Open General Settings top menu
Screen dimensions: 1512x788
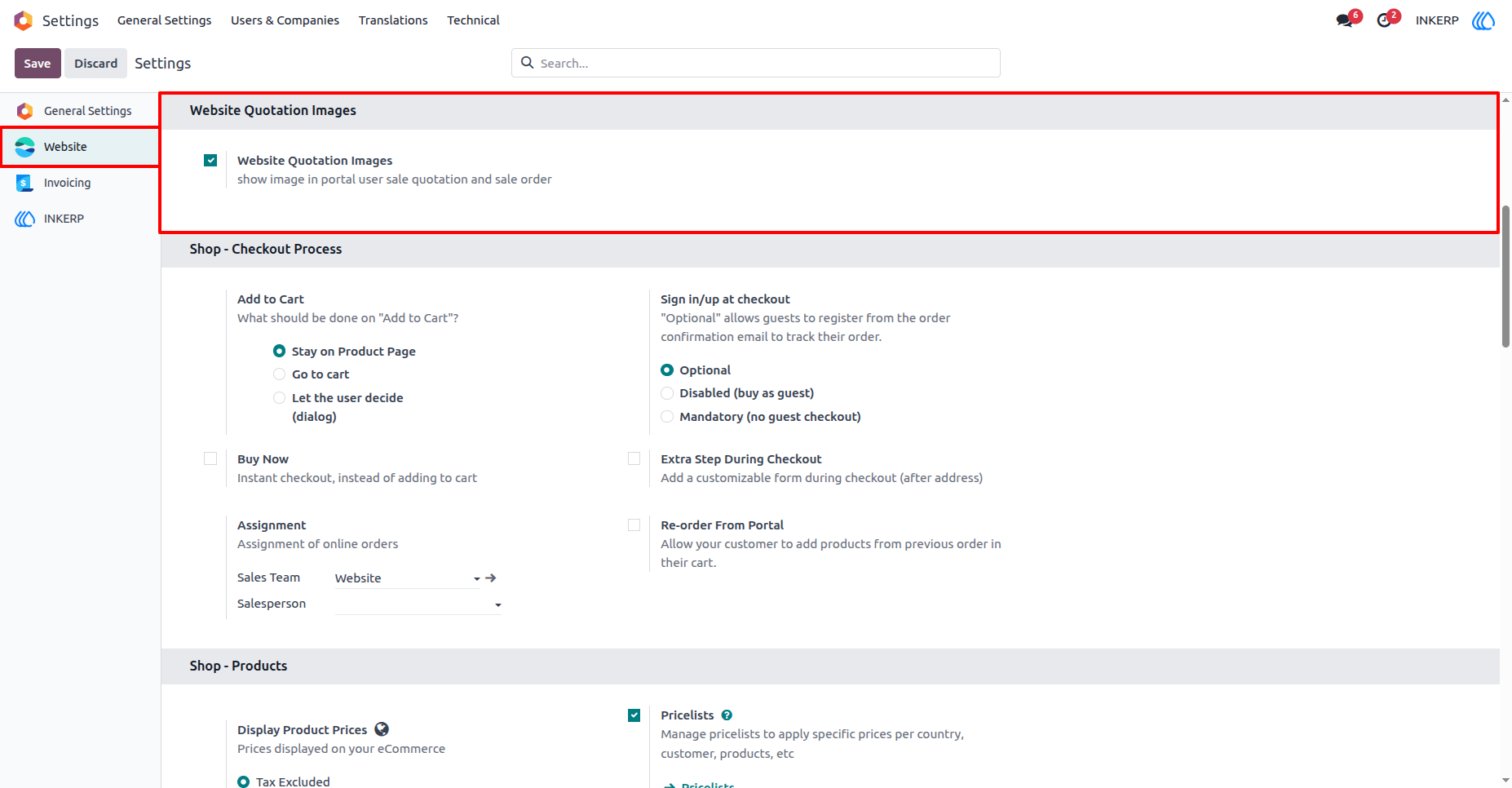[x=164, y=20]
